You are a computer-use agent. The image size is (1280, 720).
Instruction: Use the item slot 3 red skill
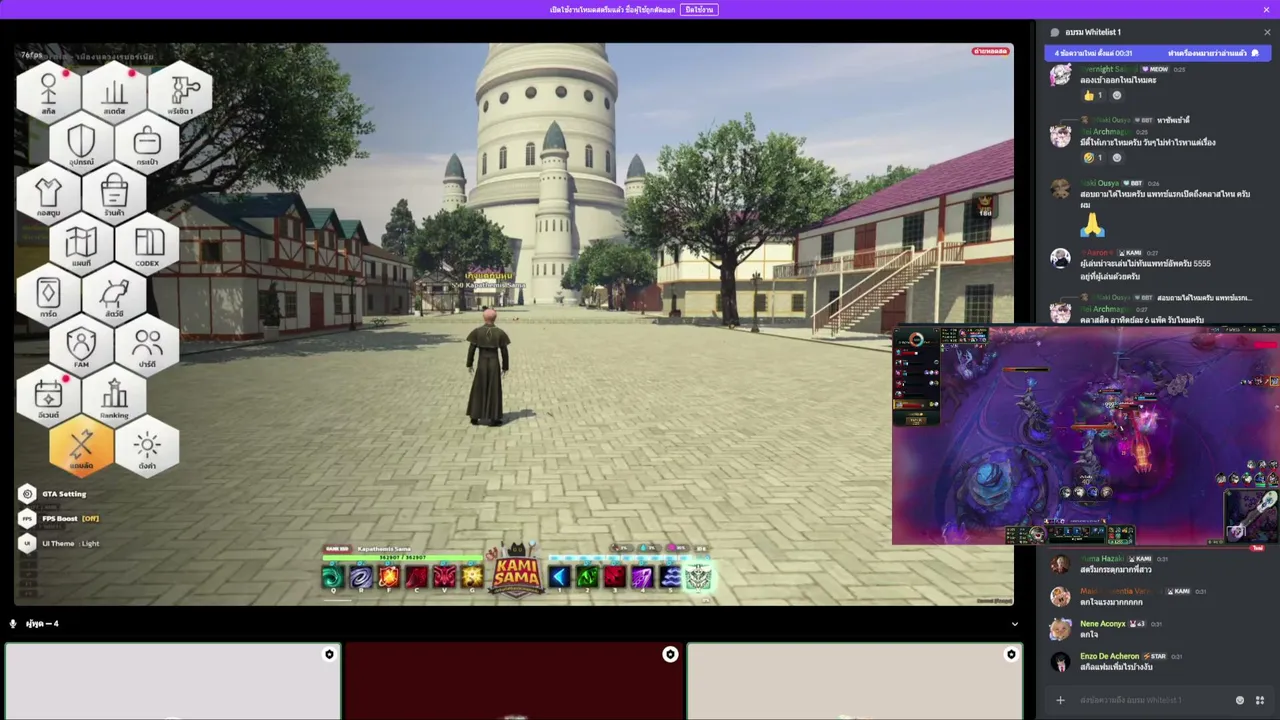[x=615, y=576]
